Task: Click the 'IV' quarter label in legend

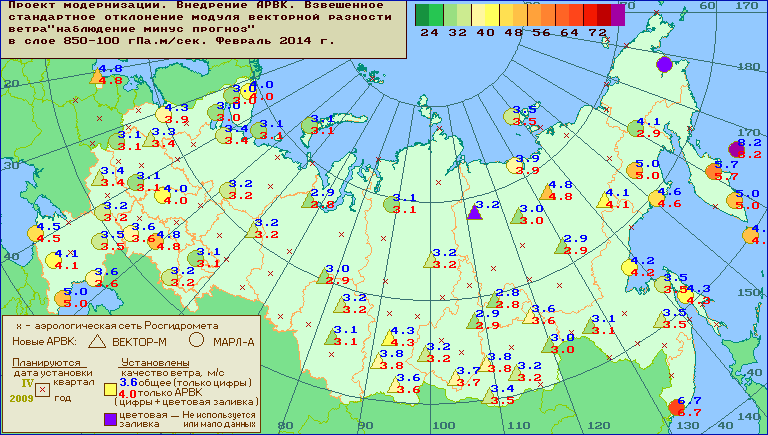Action: [x=27, y=383]
